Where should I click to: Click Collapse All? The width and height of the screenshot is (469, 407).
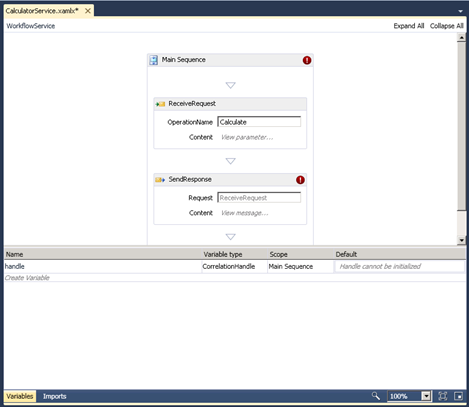446,26
